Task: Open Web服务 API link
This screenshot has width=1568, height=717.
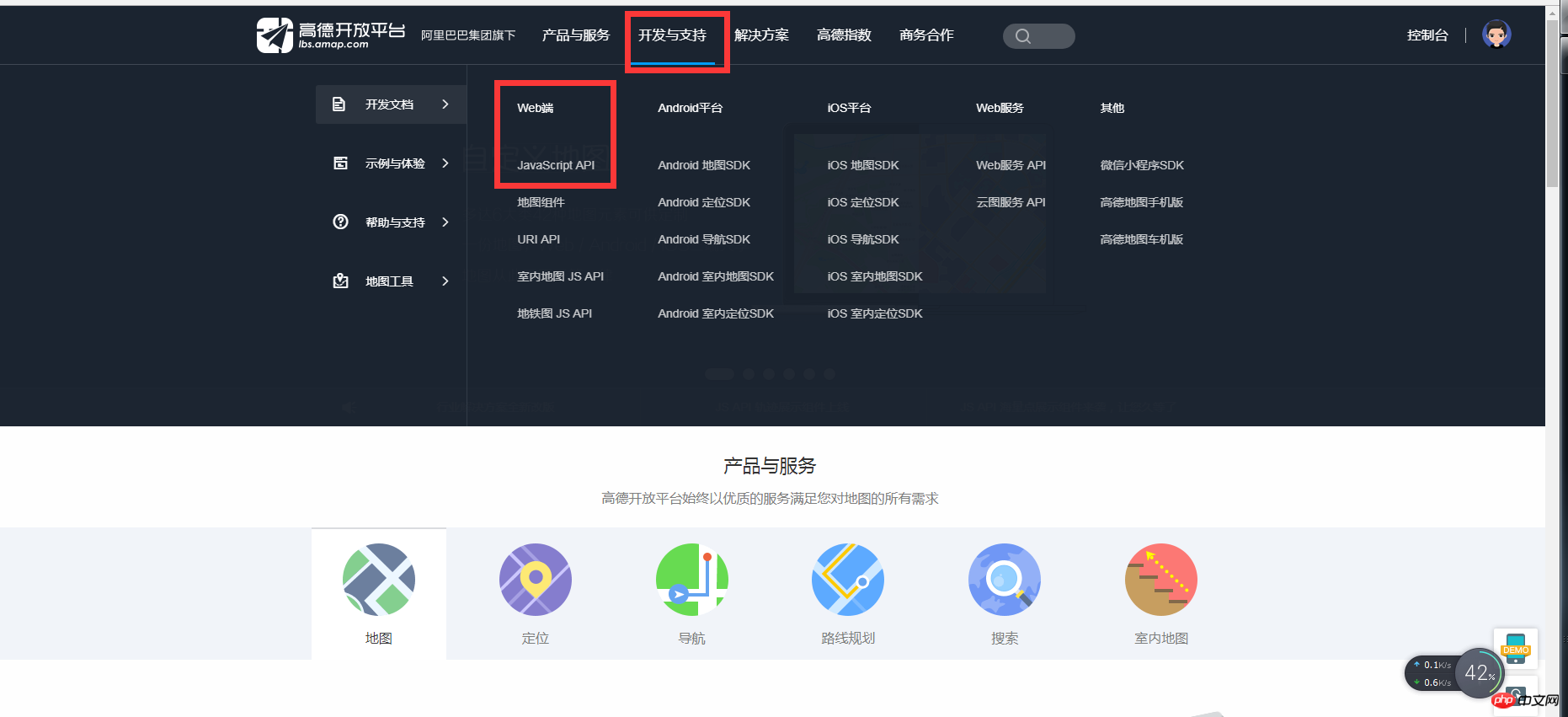Action: (x=1011, y=165)
